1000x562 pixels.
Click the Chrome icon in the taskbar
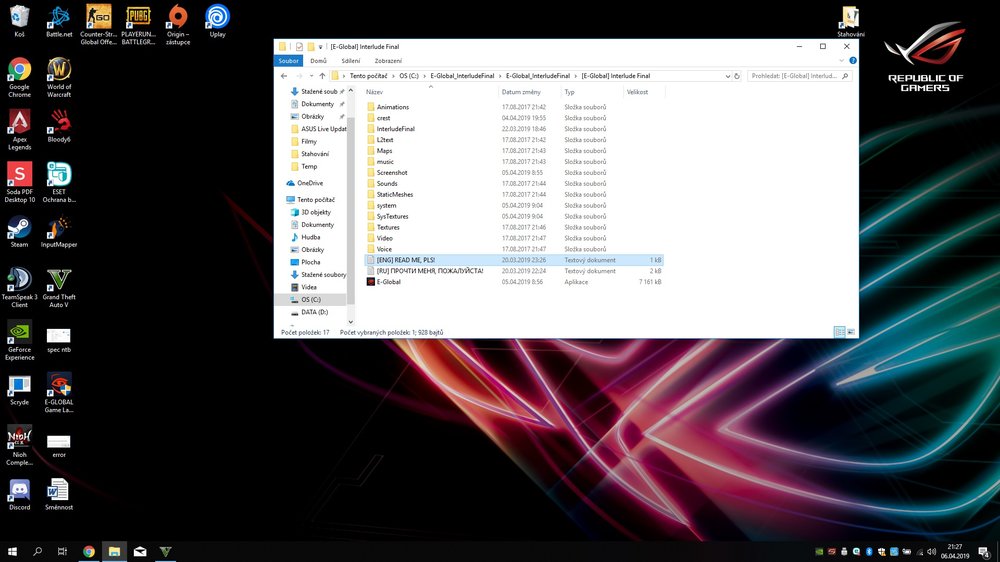pyautogui.click(x=88, y=551)
